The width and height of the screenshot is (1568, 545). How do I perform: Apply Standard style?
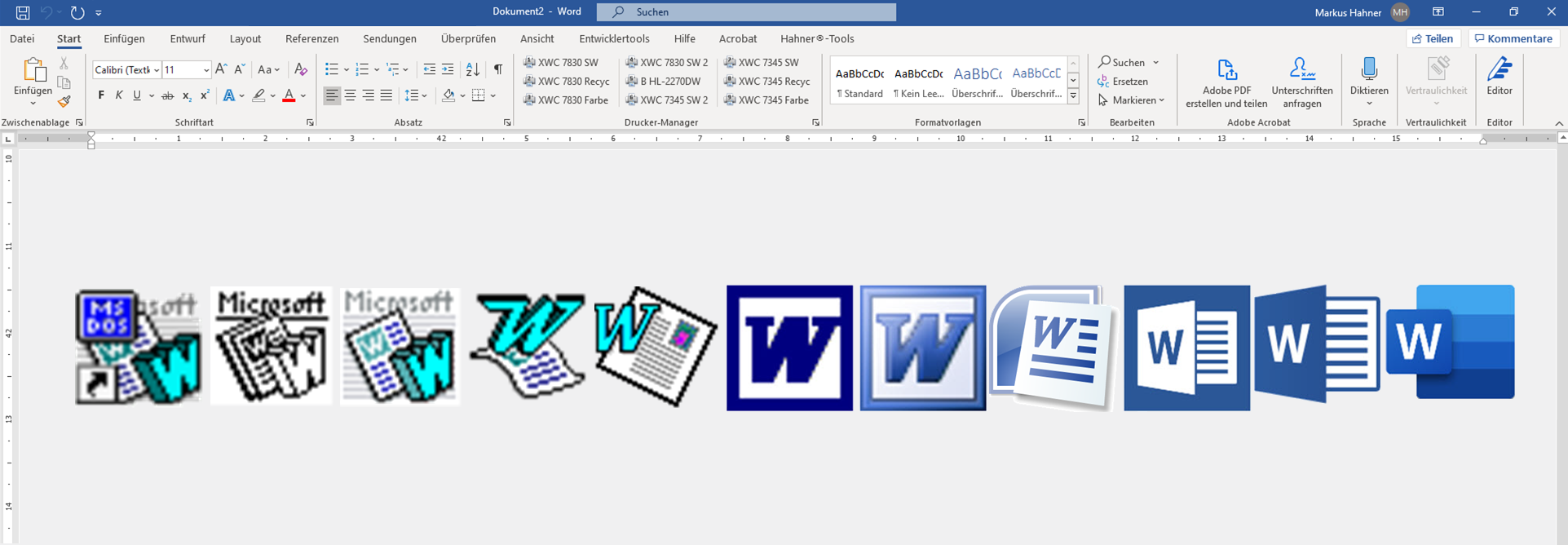click(x=859, y=82)
